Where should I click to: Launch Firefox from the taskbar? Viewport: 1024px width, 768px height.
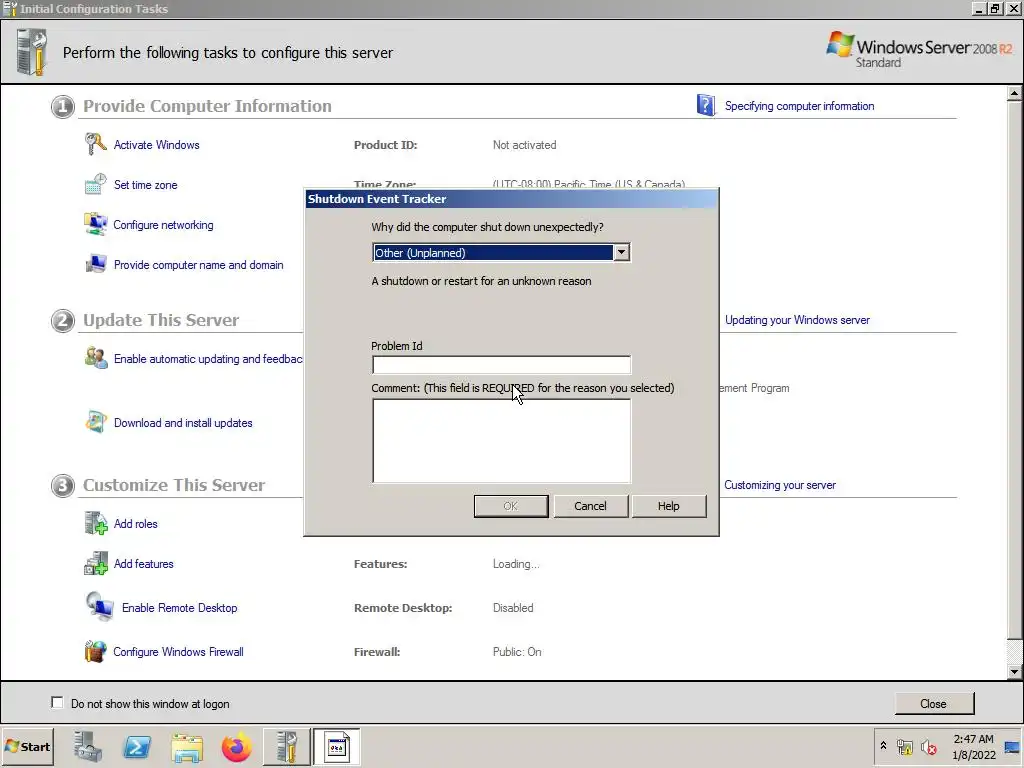(x=236, y=747)
